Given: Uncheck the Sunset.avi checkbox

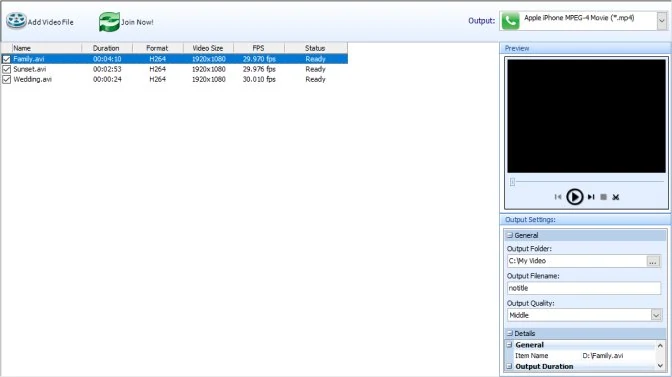Looking at the screenshot, I should [x=6, y=69].
